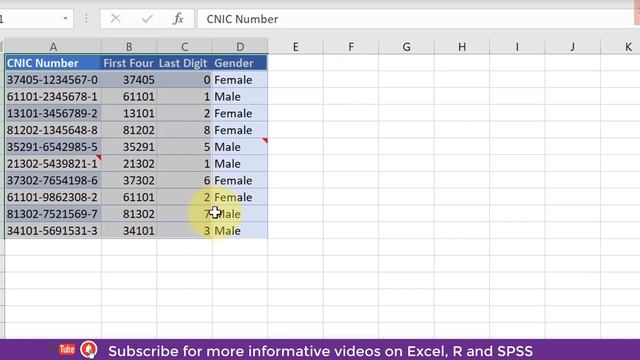This screenshot has width=640, height=360.
Task: Select Last Digit cell with value 5
Action: [x=184, y=147]
